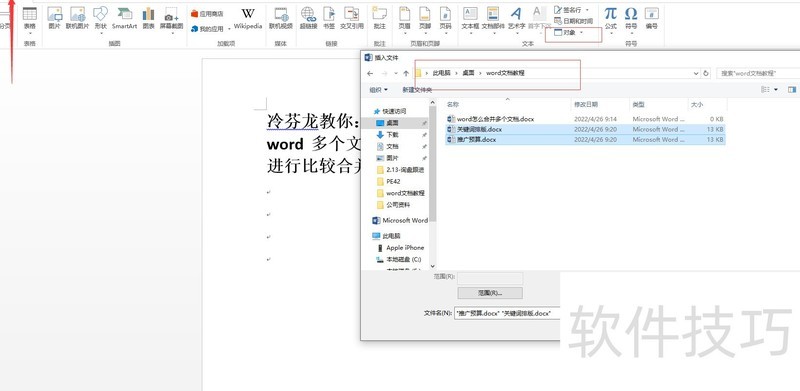Select 推广预算.docx file

585,139
